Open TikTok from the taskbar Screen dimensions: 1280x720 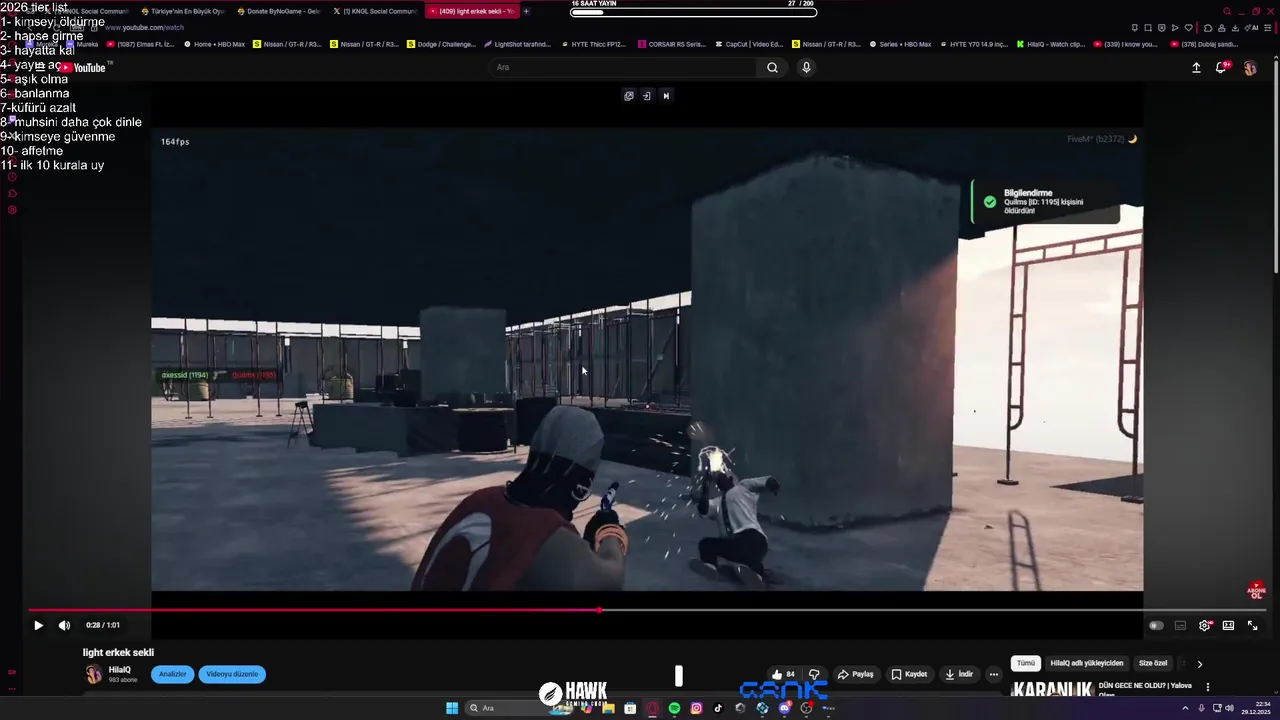(x=718, y=708)
